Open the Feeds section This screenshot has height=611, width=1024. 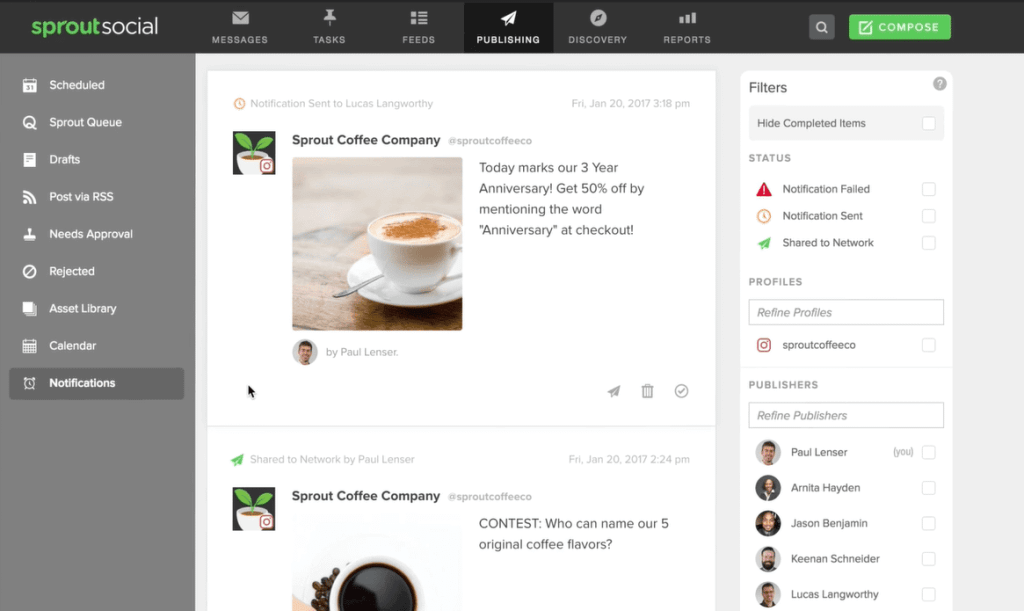(x=418, y=27)
